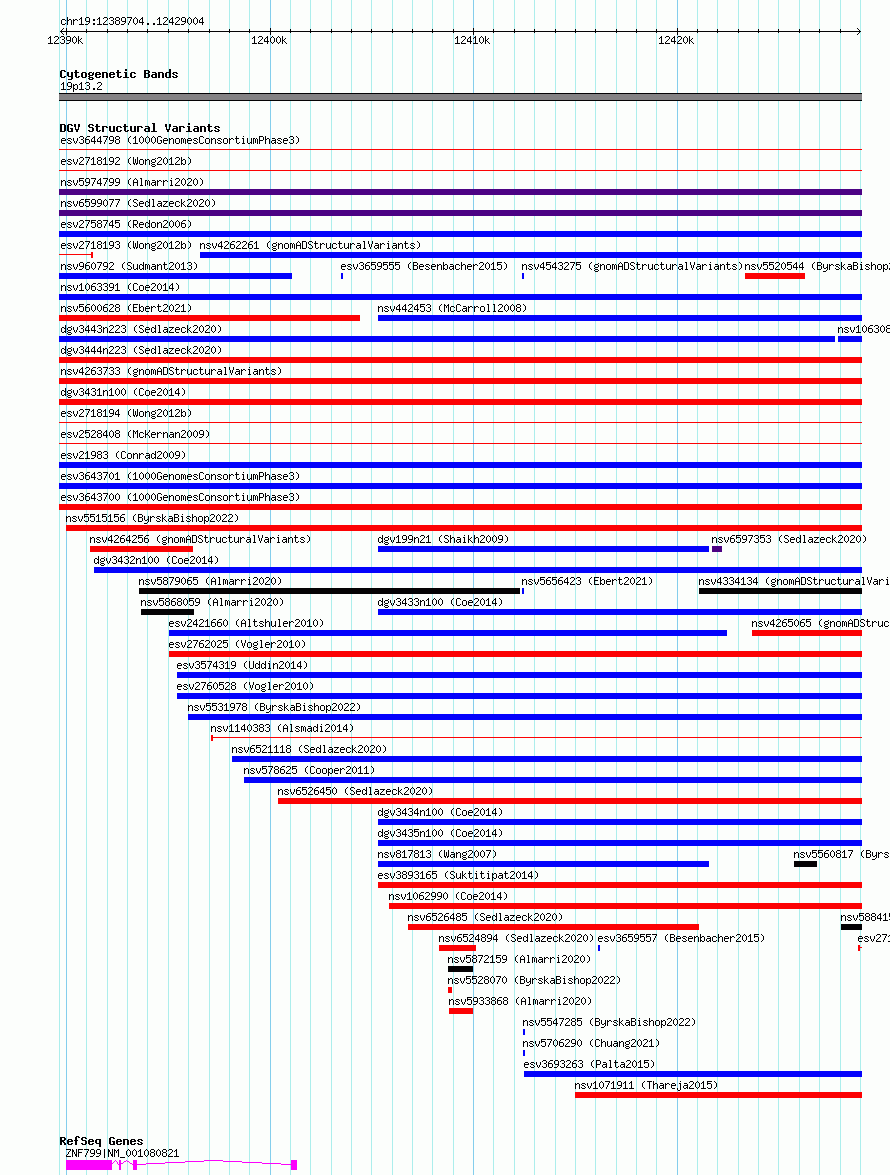890x1175 pixels.
Task: Open nsv4263733 (gnomADStructuralVariants) variant
Action: click(171, 371)
